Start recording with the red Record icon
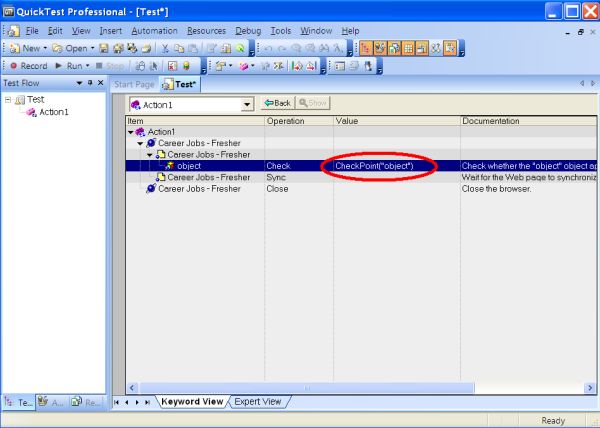The height and width of the screenshot is (428, 600). [14, 66]
